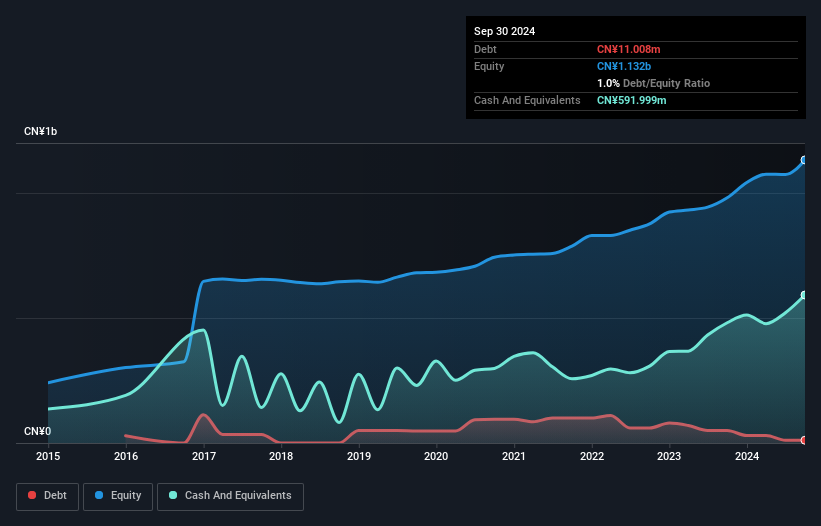Click the Equity row label in tooltip

pos(489,66)
